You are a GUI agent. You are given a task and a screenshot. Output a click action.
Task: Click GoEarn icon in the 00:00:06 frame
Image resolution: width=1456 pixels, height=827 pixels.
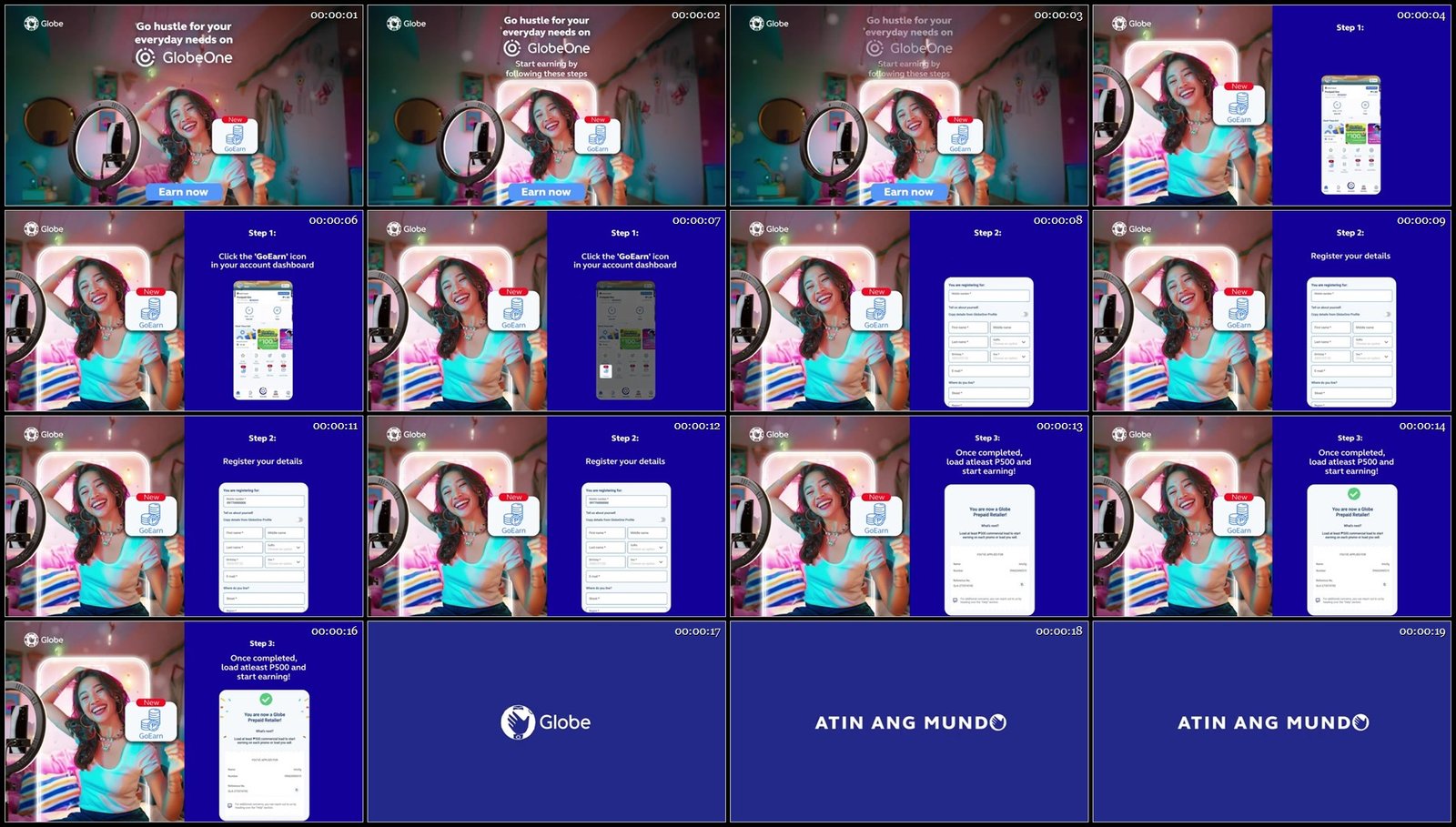[151, 309]
